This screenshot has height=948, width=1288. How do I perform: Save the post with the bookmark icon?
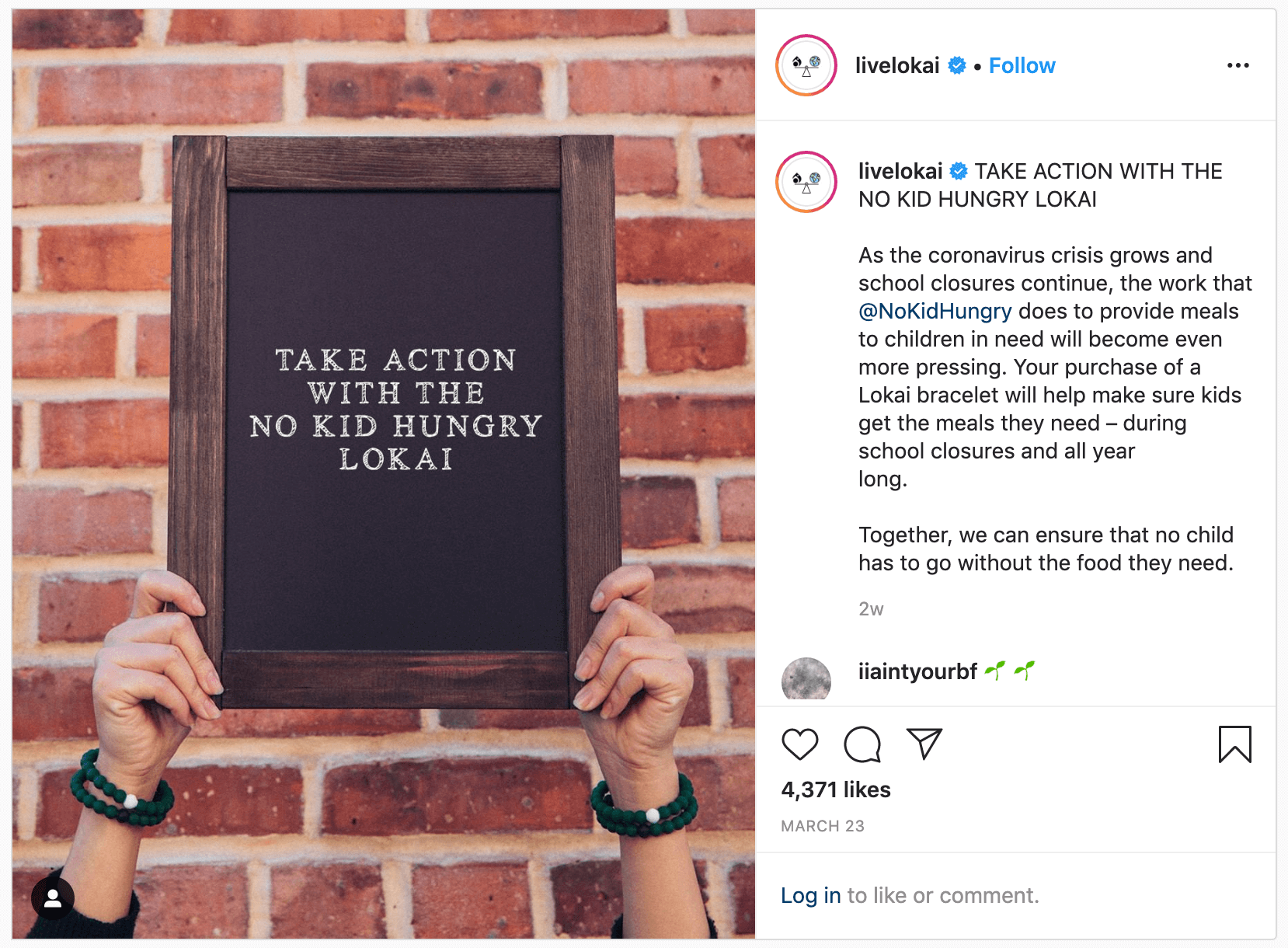pyautogui.click(x=1234, y=744)
